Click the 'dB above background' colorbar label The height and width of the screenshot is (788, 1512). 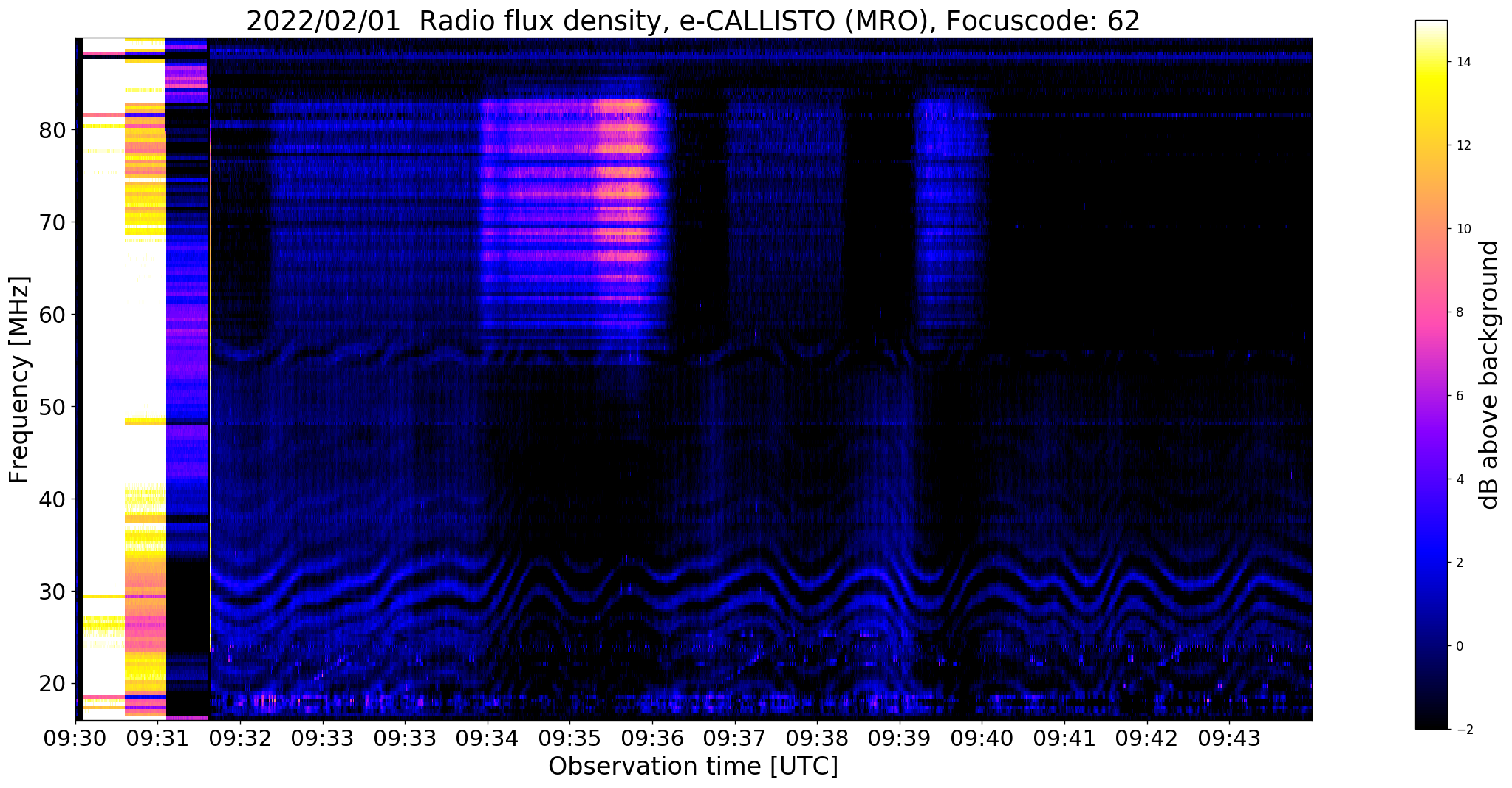(x=1490, y=374)
